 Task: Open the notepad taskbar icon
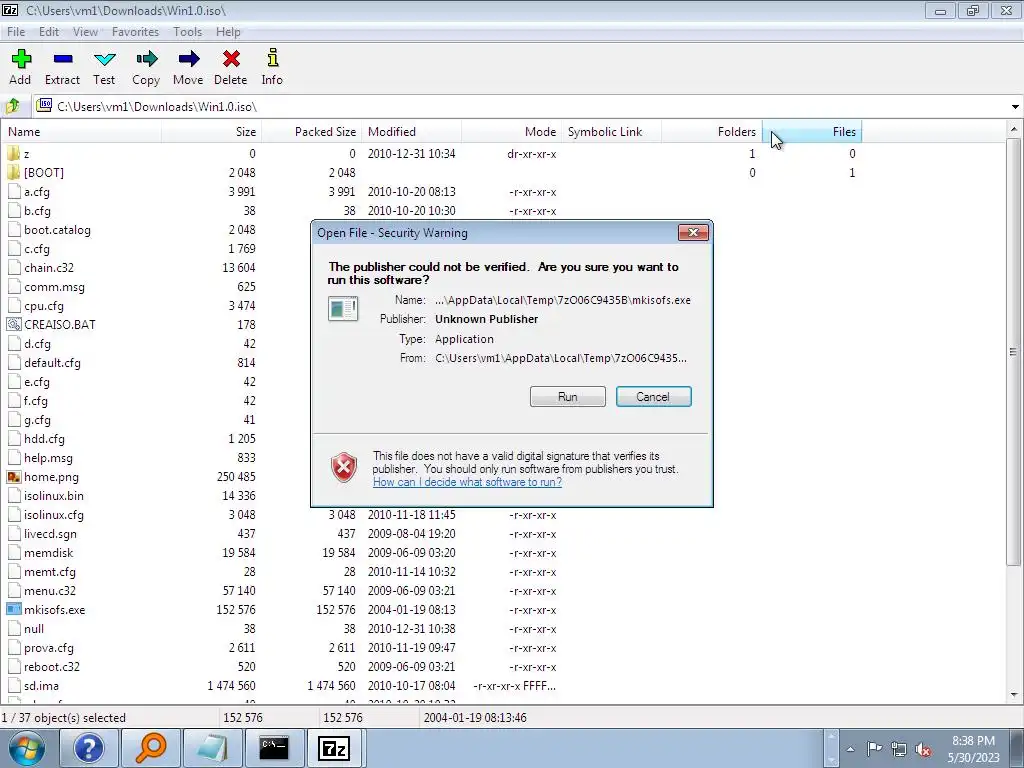point(212,748)
